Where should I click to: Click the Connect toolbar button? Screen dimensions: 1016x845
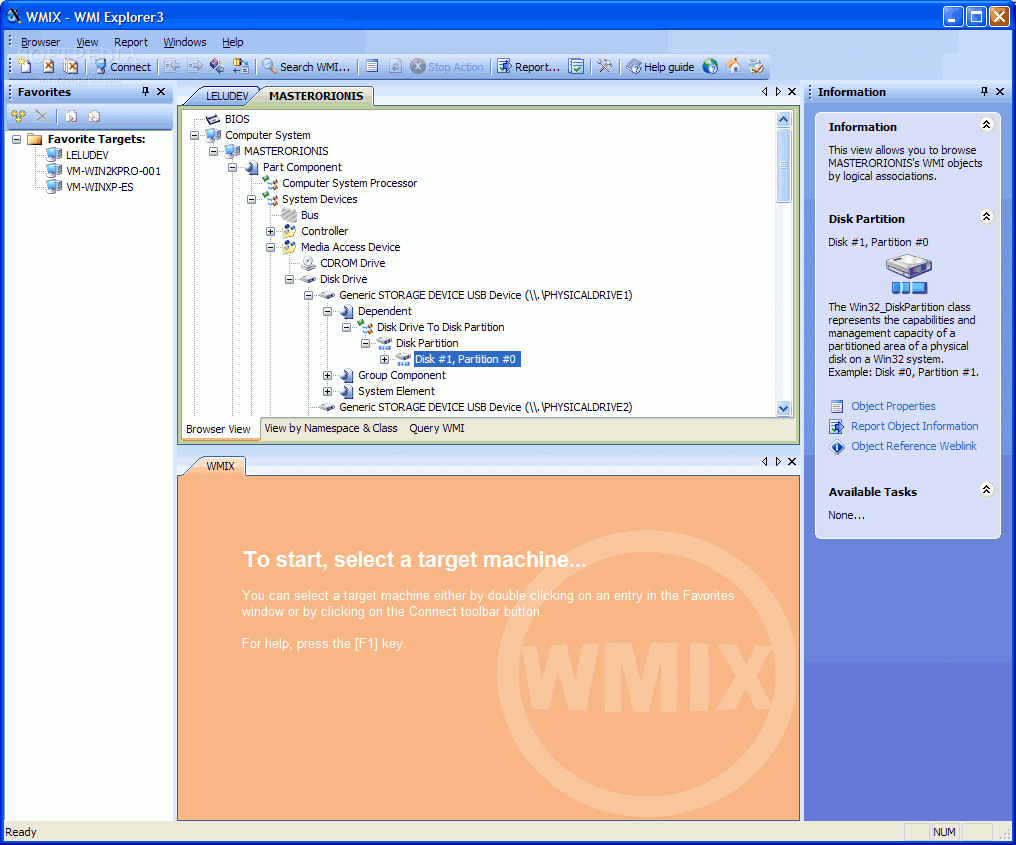click(122, 67)
